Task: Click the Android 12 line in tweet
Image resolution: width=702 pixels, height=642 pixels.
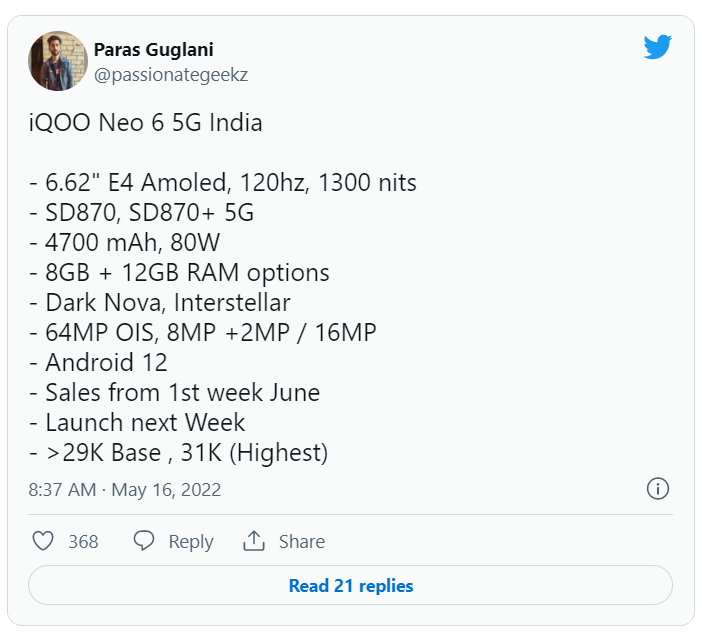Action: 105,362
